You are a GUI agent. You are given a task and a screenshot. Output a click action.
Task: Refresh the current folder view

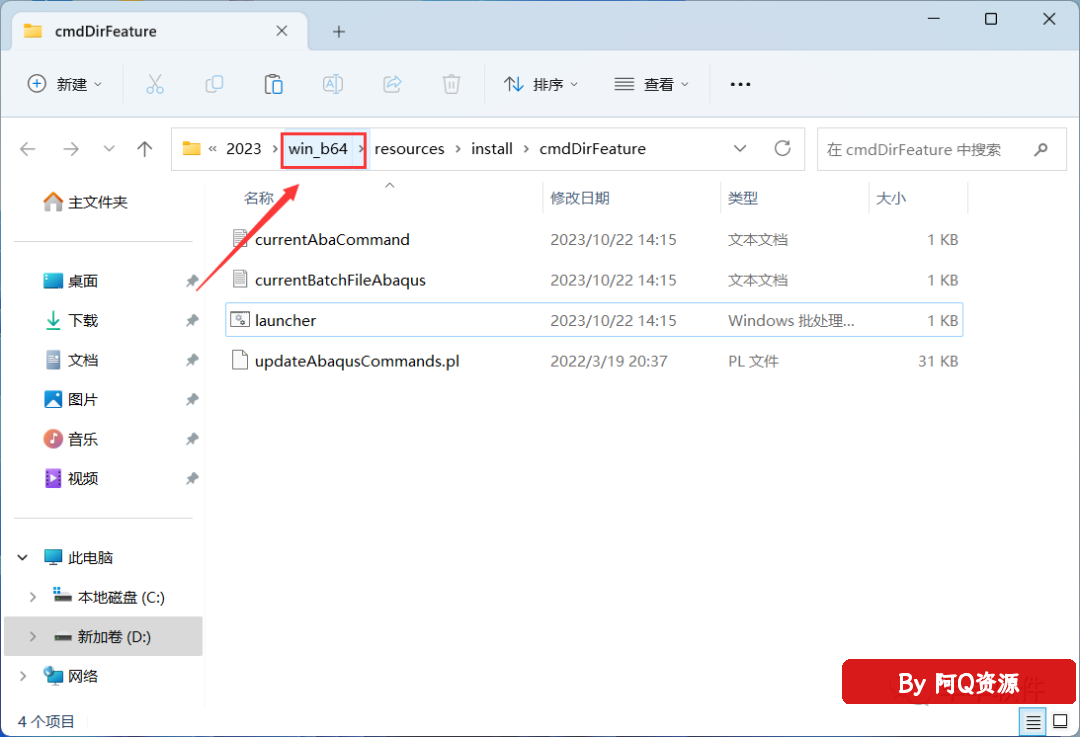click(x=783, y=149)
